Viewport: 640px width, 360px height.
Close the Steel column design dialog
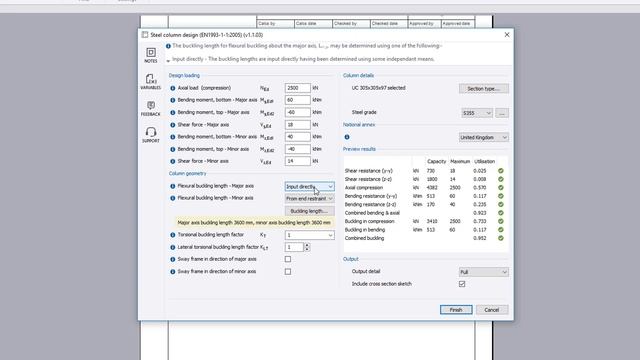pos(507,35)
